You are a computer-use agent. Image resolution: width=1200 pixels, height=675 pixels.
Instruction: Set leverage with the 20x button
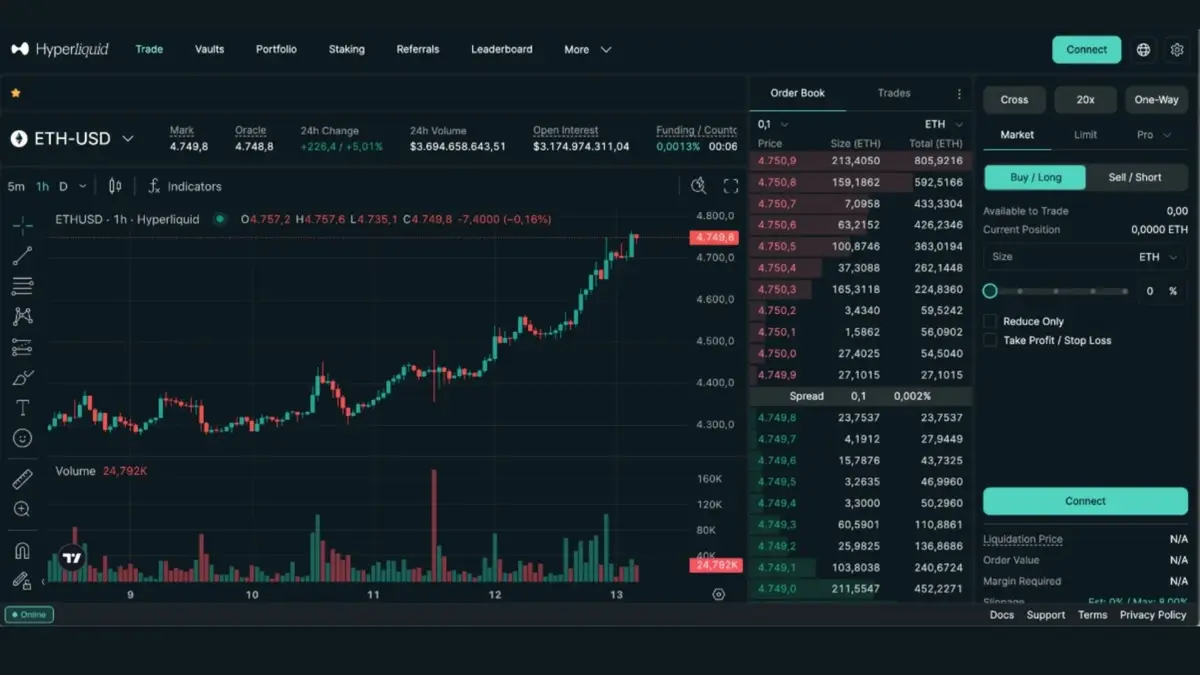tap(1085, 100)
